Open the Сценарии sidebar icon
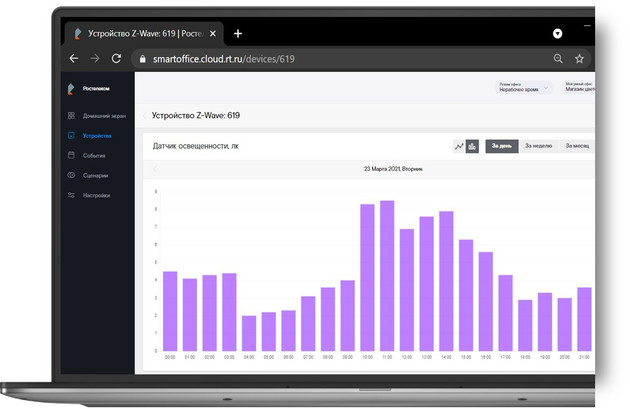Screen dimensions: 630x409 71,175
